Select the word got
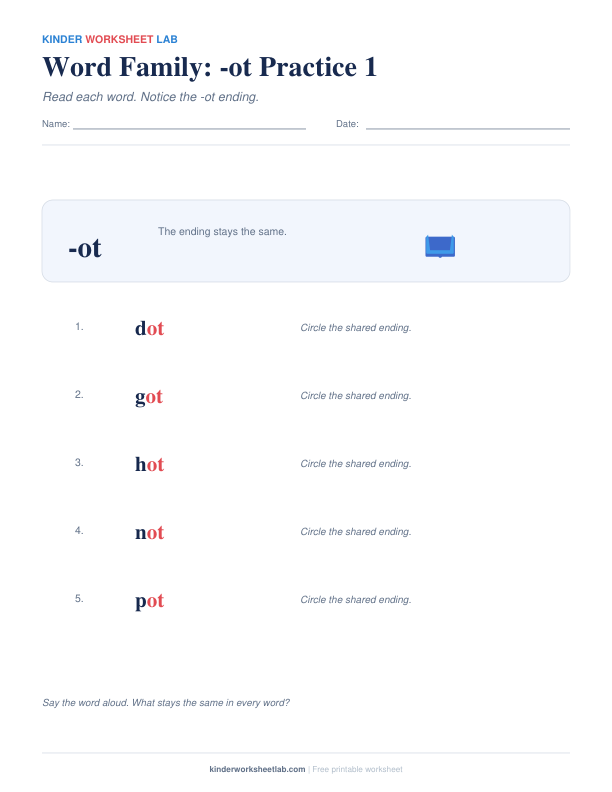This screenshot has height=792, width=612. [x=149, y=397]
